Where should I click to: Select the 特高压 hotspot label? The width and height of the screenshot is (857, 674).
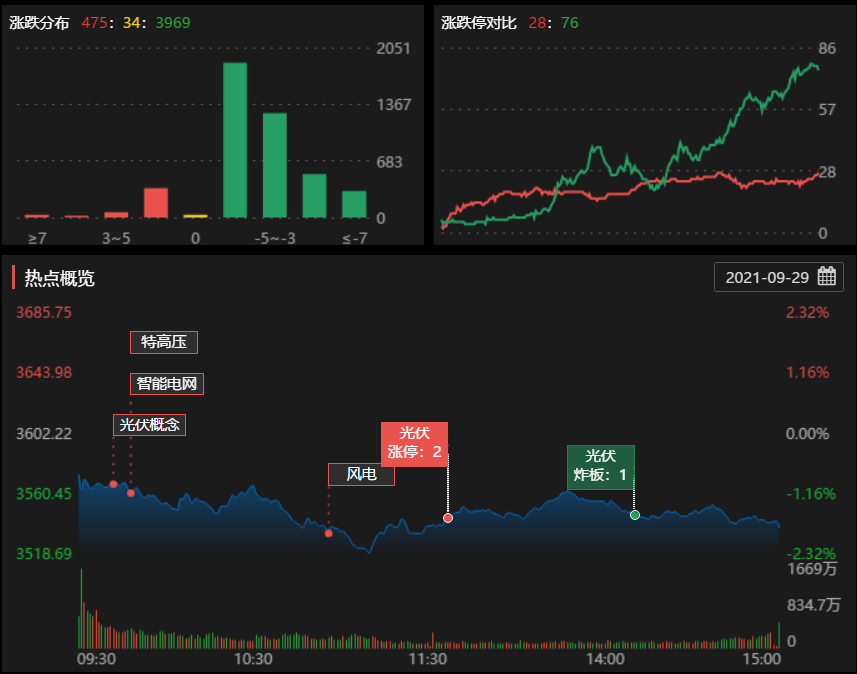click(x=164, y=342)
